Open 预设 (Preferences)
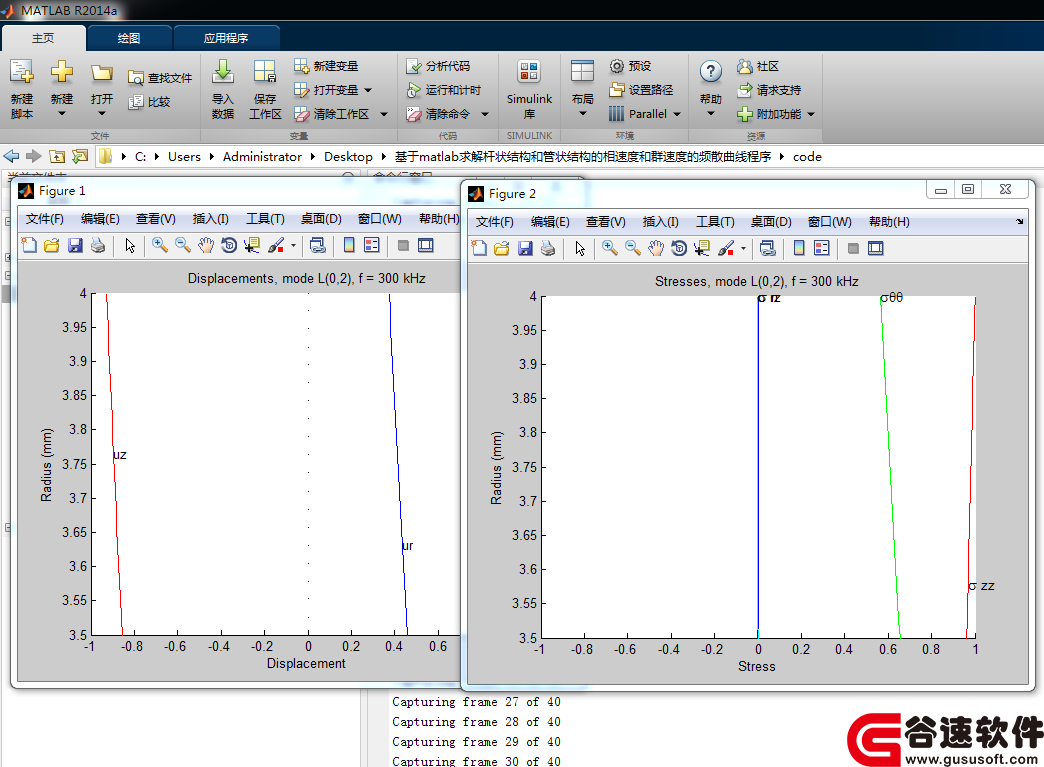Viewport: 1044px width, 767px height. click(x=630, y=66)
